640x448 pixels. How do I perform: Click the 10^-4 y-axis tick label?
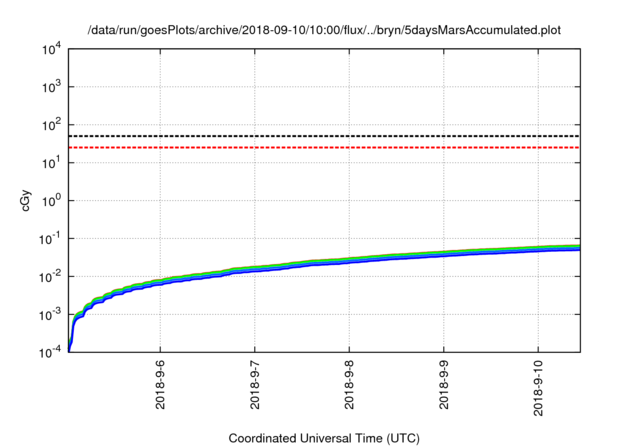pos(50,352)
